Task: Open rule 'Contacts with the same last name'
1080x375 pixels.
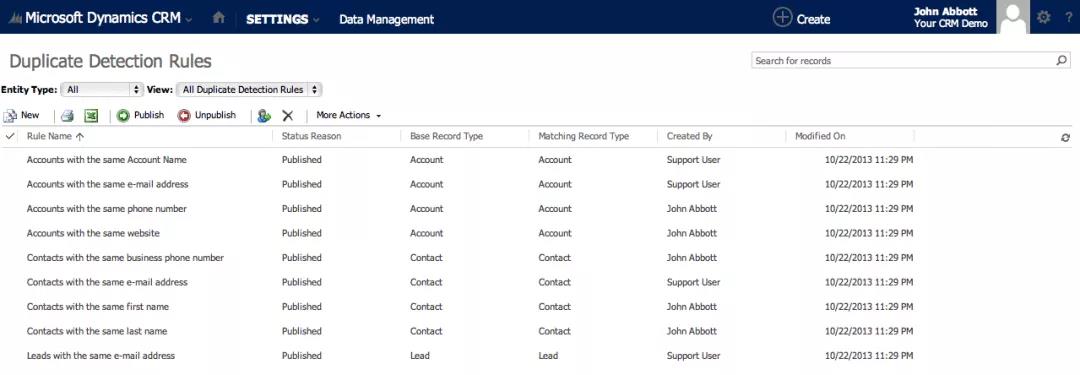Action: tap(97, 331)
